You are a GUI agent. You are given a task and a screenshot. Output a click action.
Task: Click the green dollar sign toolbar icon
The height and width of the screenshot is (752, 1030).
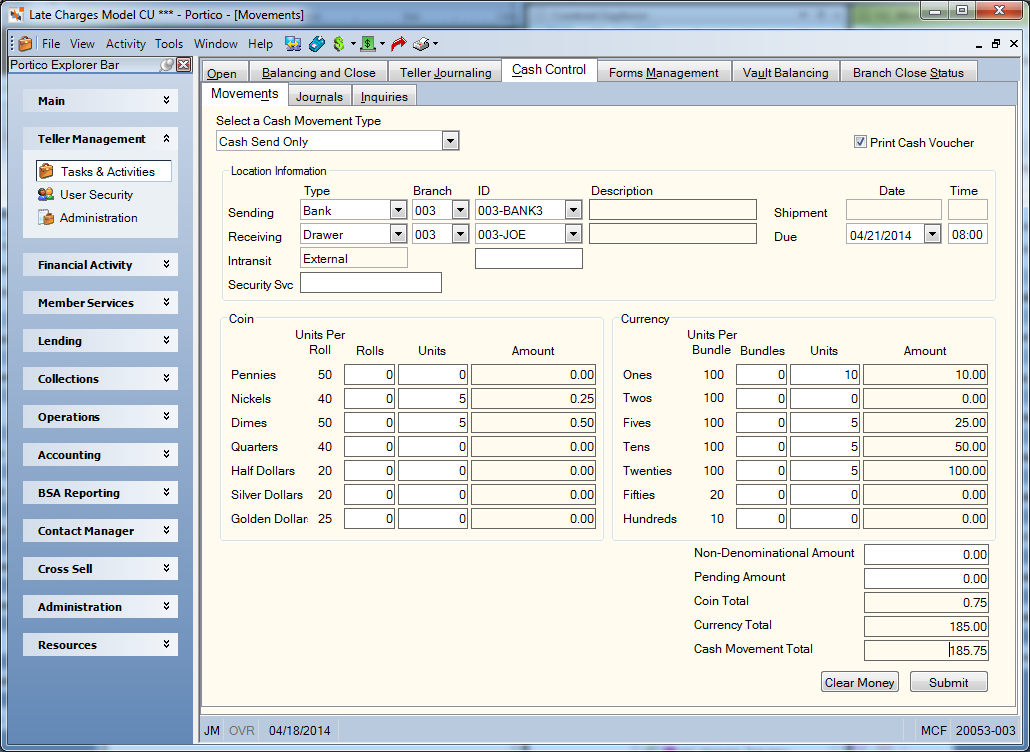(339, 44)
